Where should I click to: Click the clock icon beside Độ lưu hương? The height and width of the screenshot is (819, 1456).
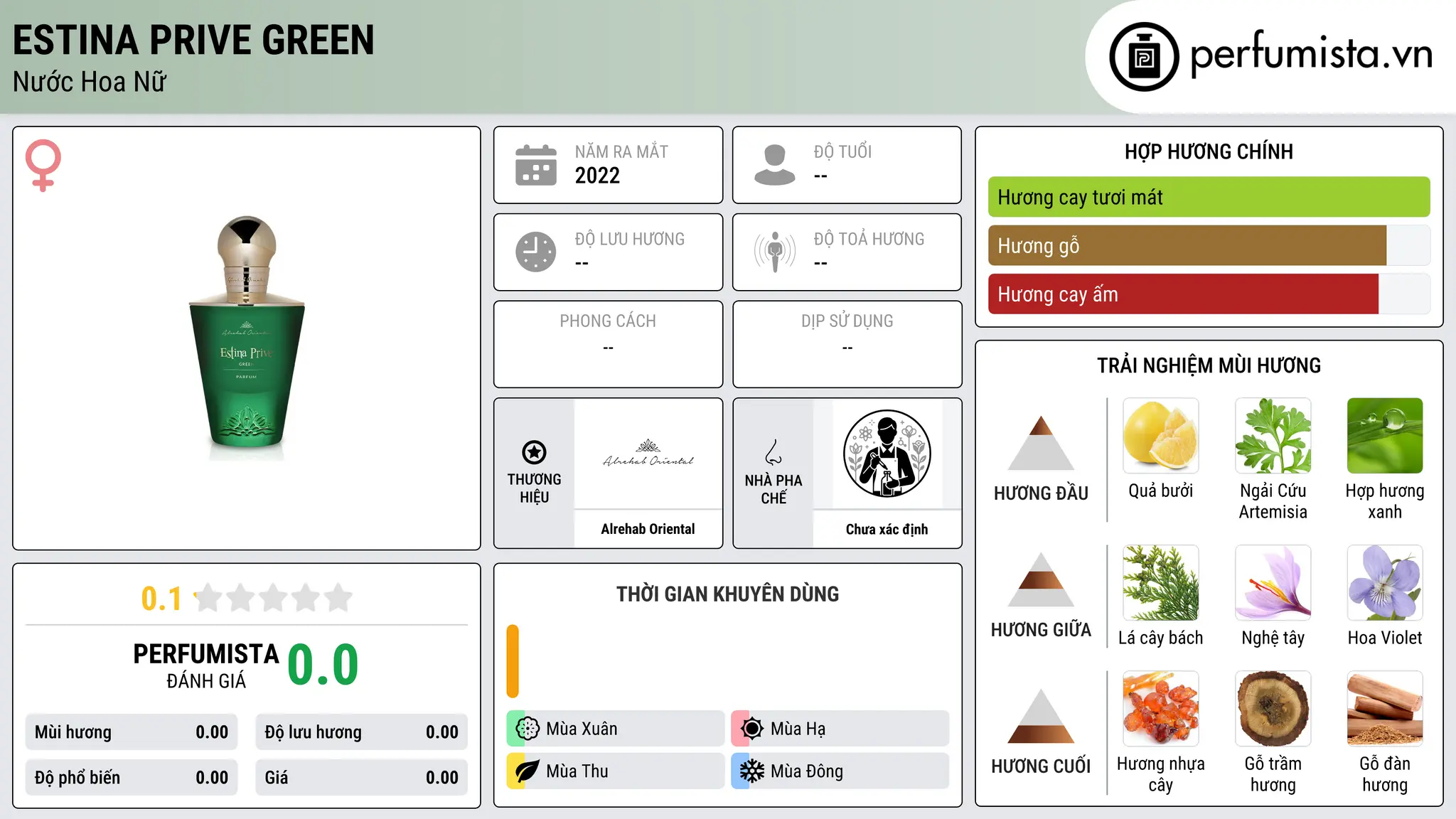pos(536,252)
